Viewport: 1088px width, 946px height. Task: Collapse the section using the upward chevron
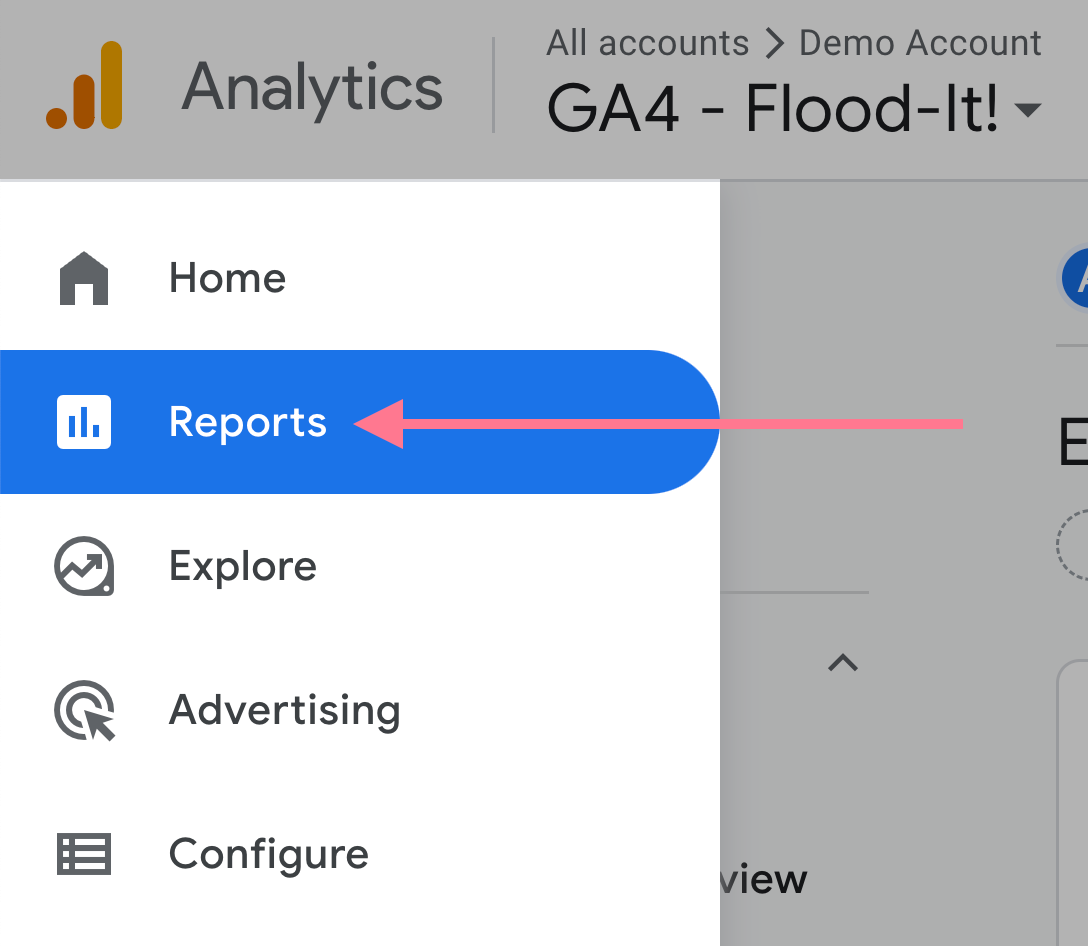pyautogui.click(x=842, y=662)
